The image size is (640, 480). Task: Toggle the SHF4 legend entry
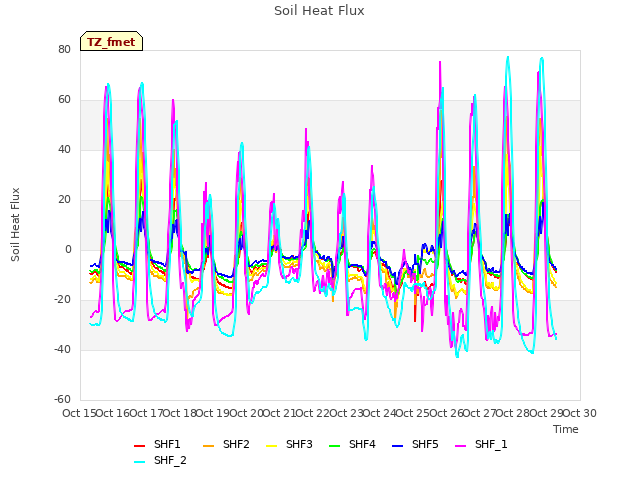click(x=352, y=444)
